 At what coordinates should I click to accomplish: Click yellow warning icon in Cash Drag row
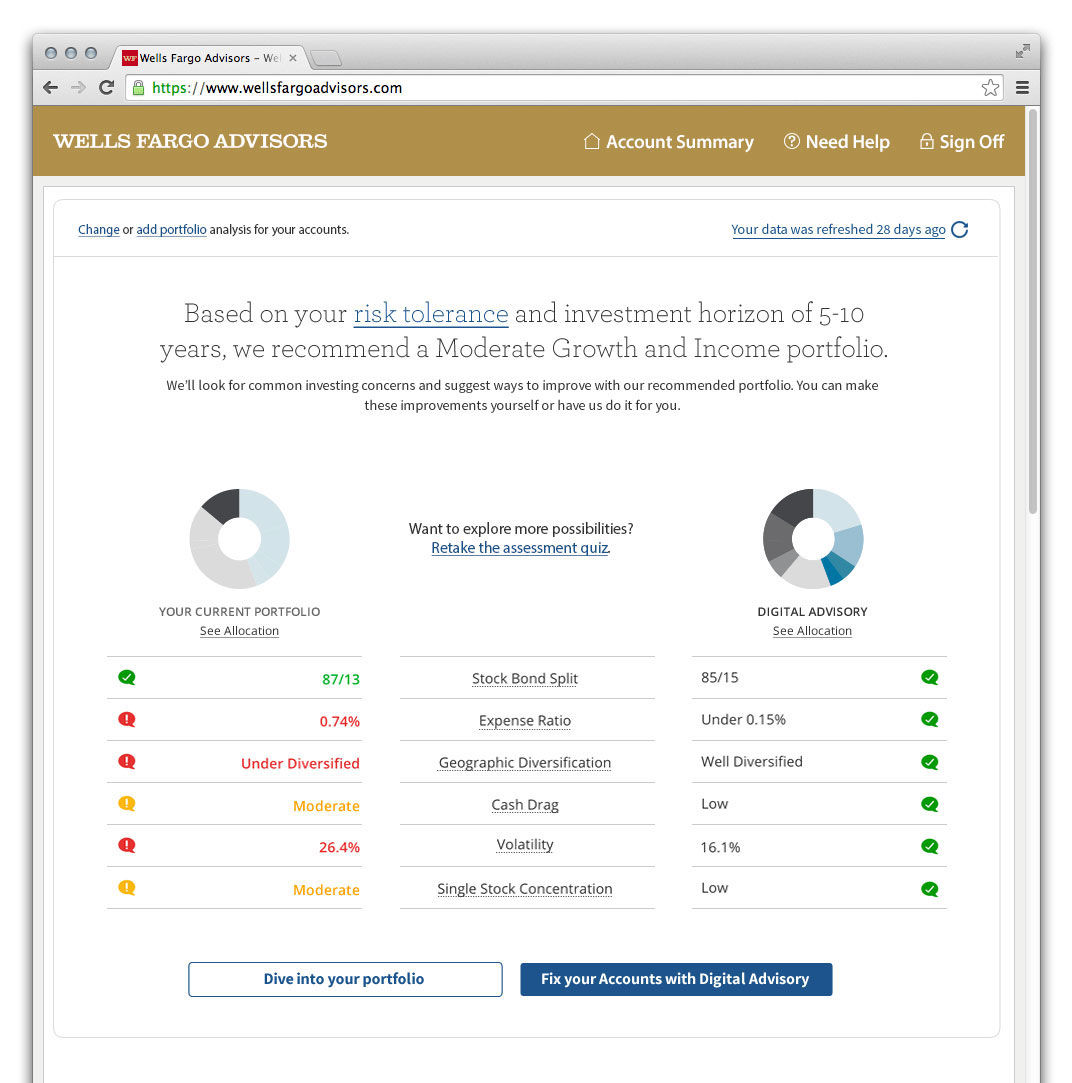[x=126, y=803]
